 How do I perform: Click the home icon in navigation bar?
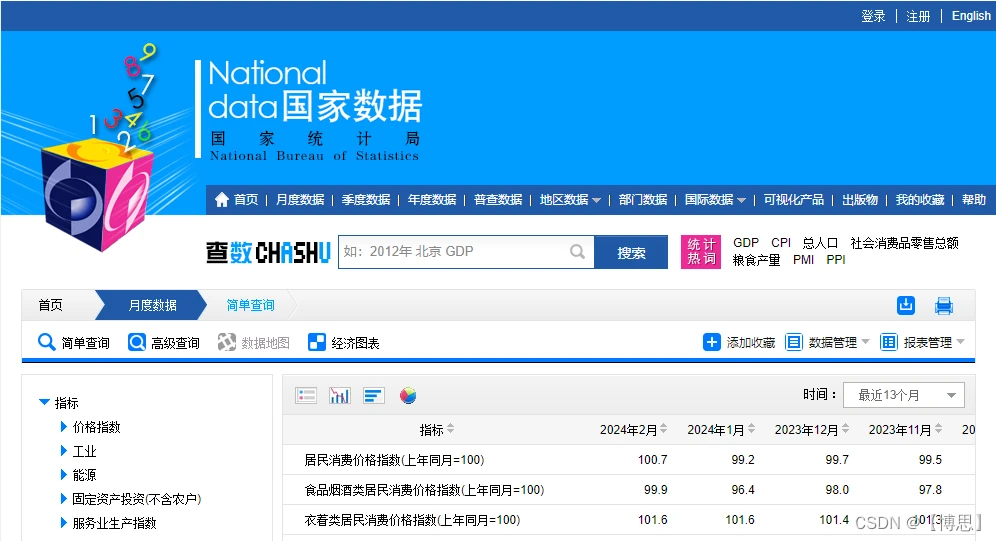point(221,199)
